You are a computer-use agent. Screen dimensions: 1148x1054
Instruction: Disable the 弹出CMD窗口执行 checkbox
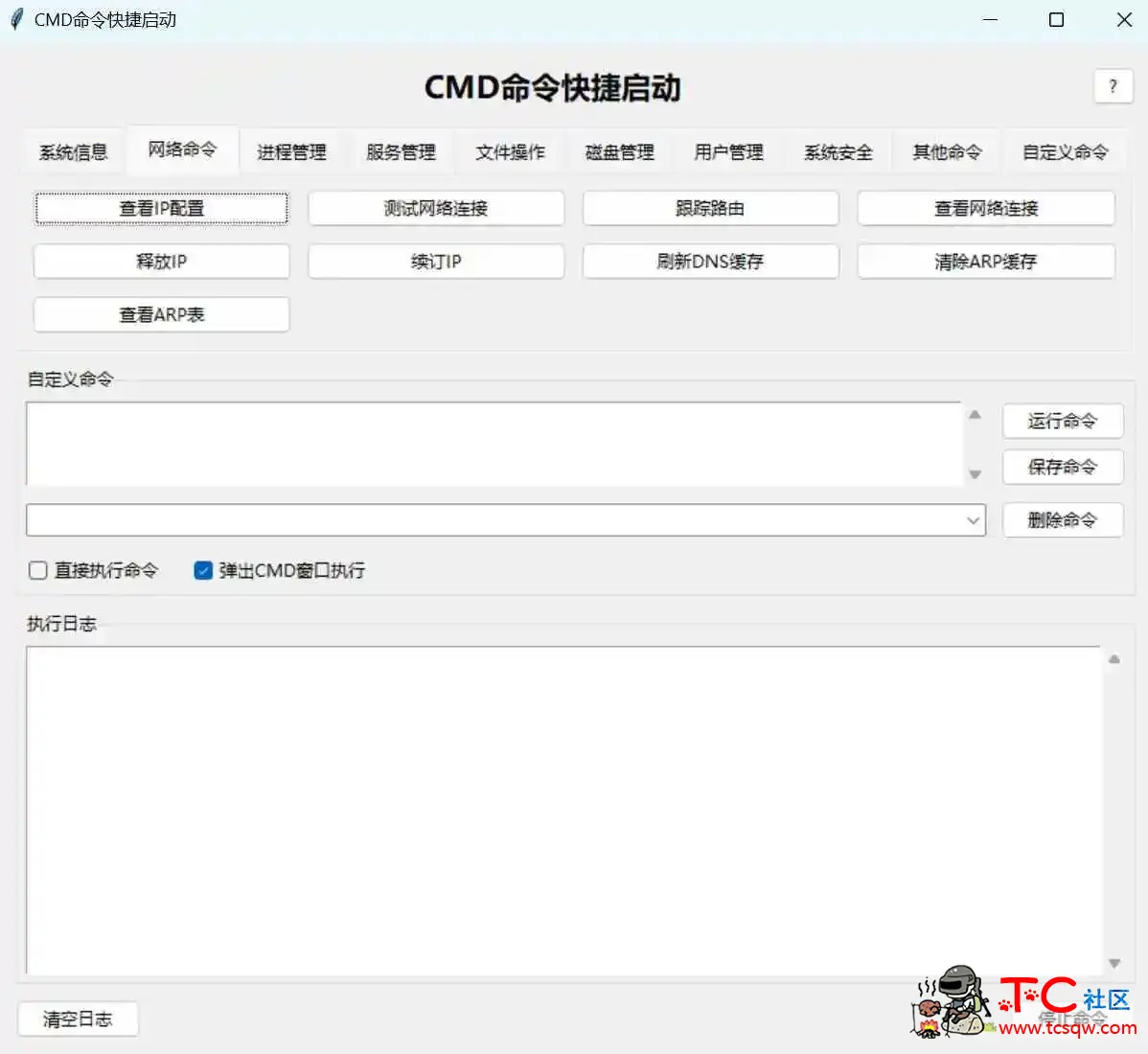(x=203, y=570)
